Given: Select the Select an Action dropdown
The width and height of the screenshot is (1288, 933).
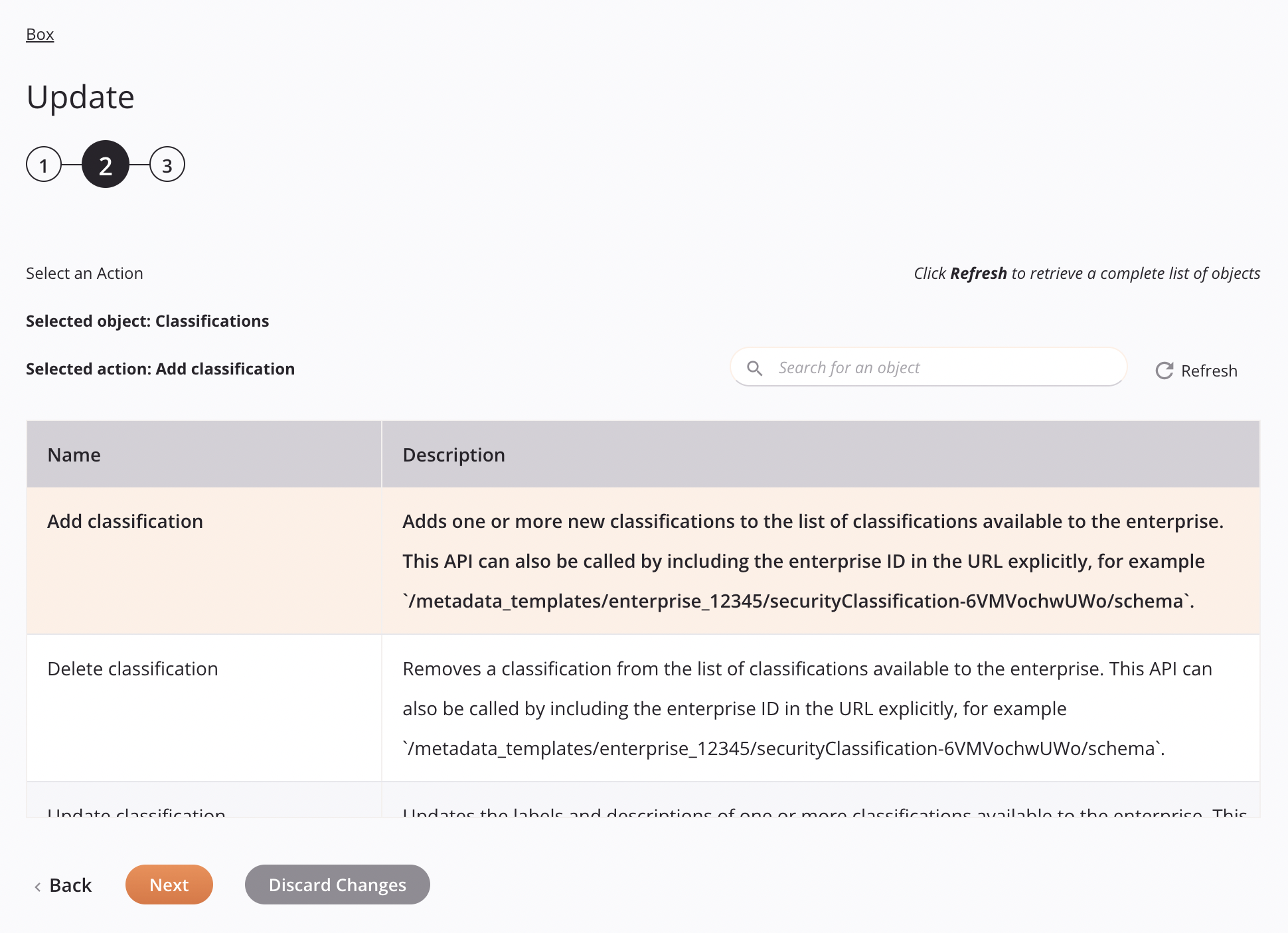Looking at the screenshot, I should click(x=84, y=272).
